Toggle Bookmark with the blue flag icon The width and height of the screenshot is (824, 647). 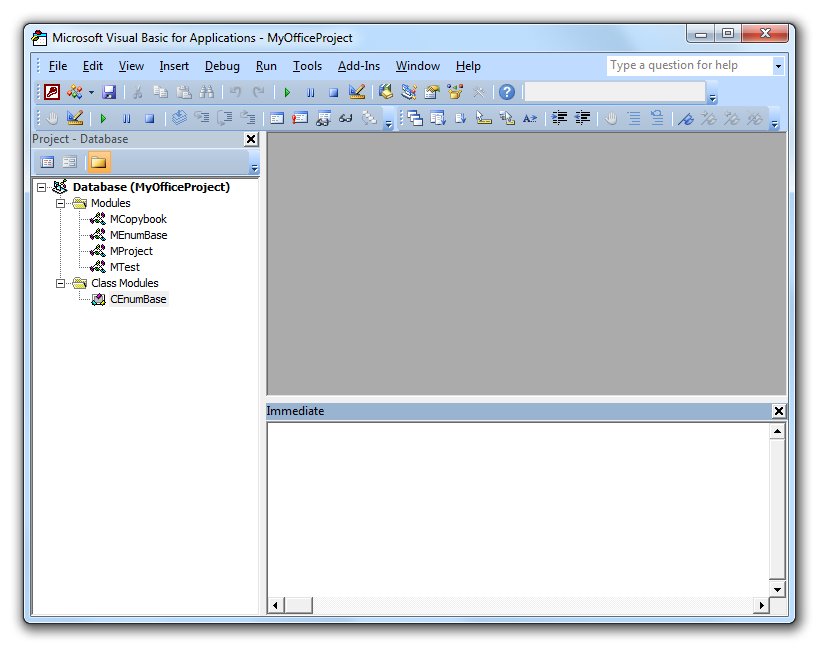(686, 118)
